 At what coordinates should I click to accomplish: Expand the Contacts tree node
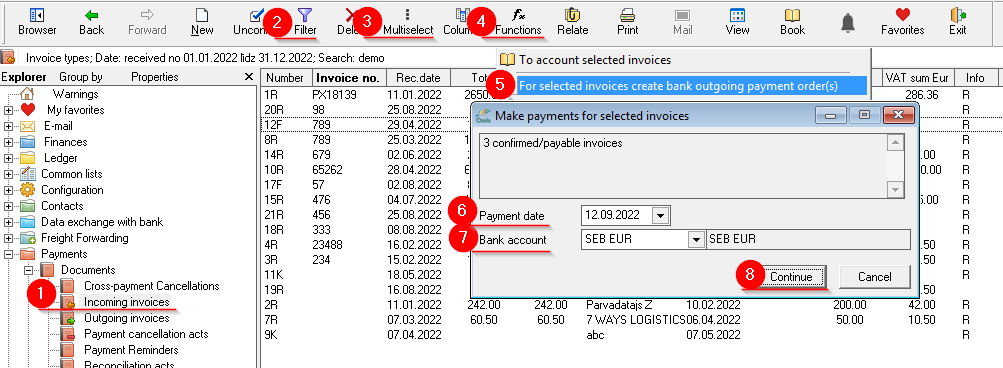click(8, 206)
